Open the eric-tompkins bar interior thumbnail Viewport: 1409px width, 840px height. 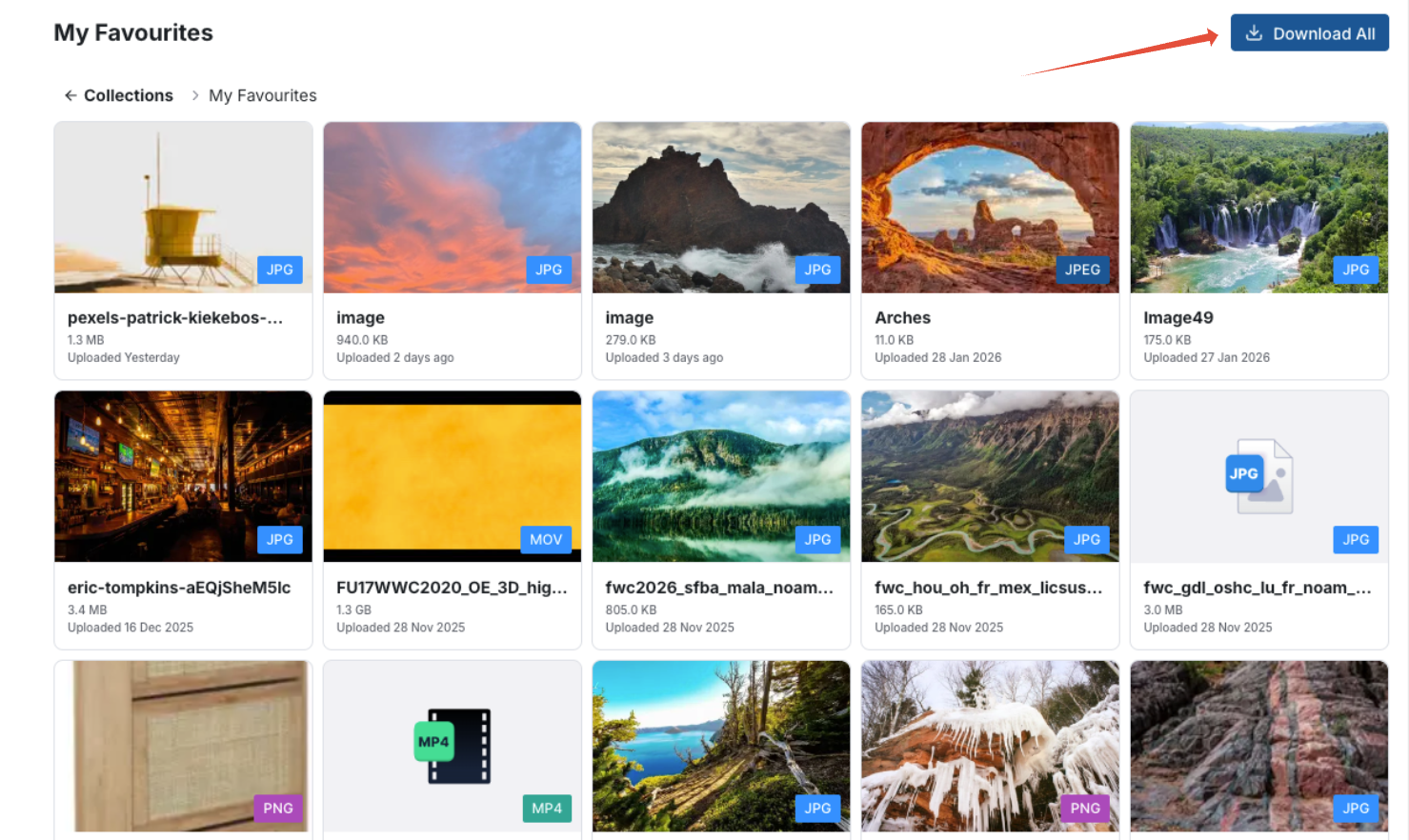pos(184,476)
